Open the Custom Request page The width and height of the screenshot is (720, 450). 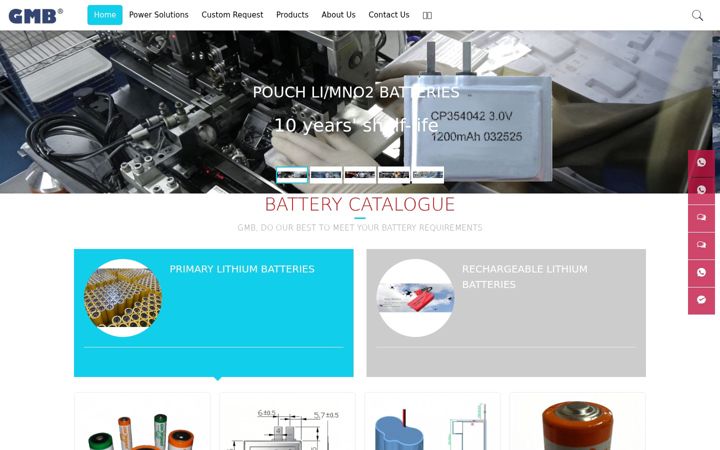click(232, 15)
